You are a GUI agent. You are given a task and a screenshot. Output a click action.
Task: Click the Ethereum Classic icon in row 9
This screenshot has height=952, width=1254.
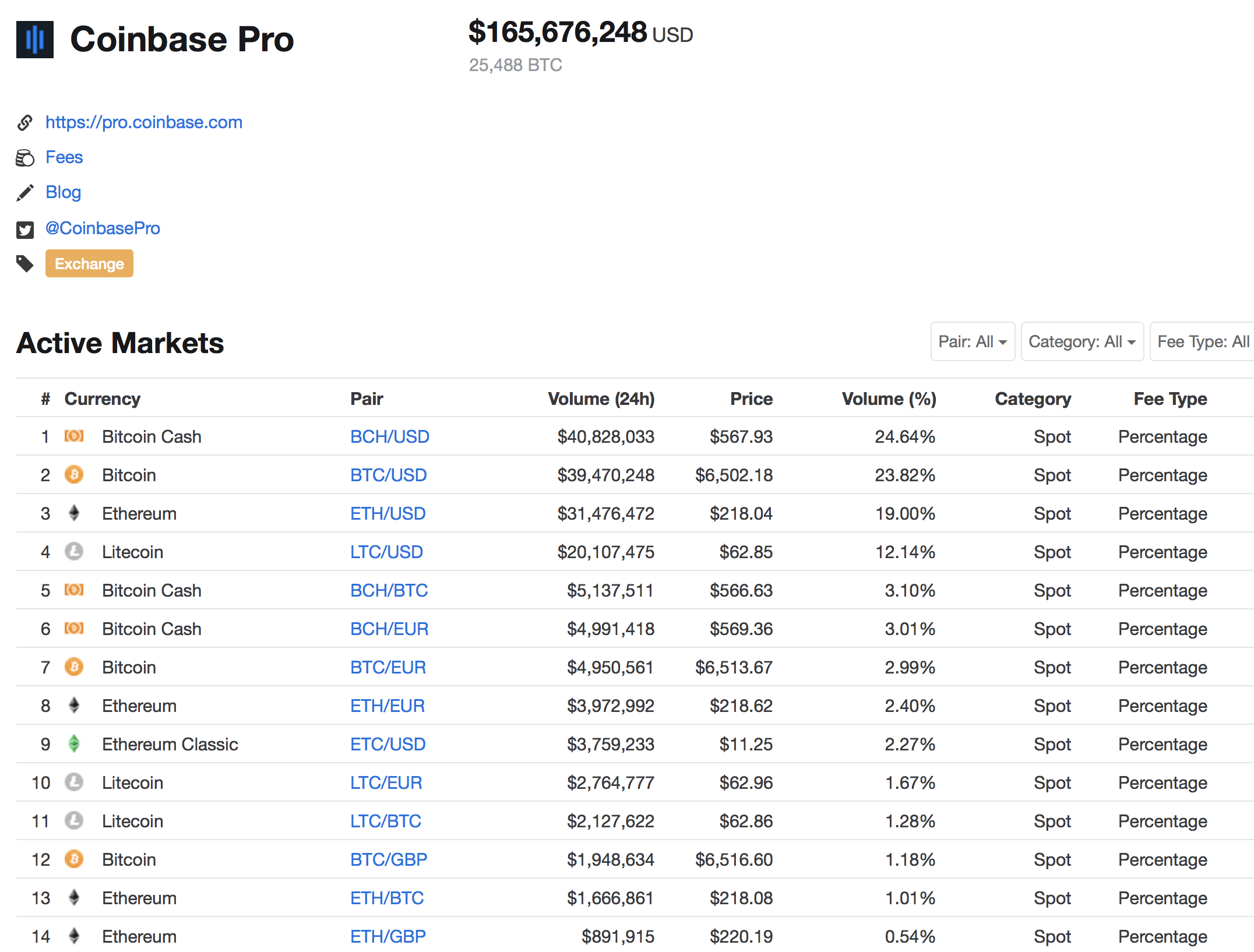tap(74, 744)
